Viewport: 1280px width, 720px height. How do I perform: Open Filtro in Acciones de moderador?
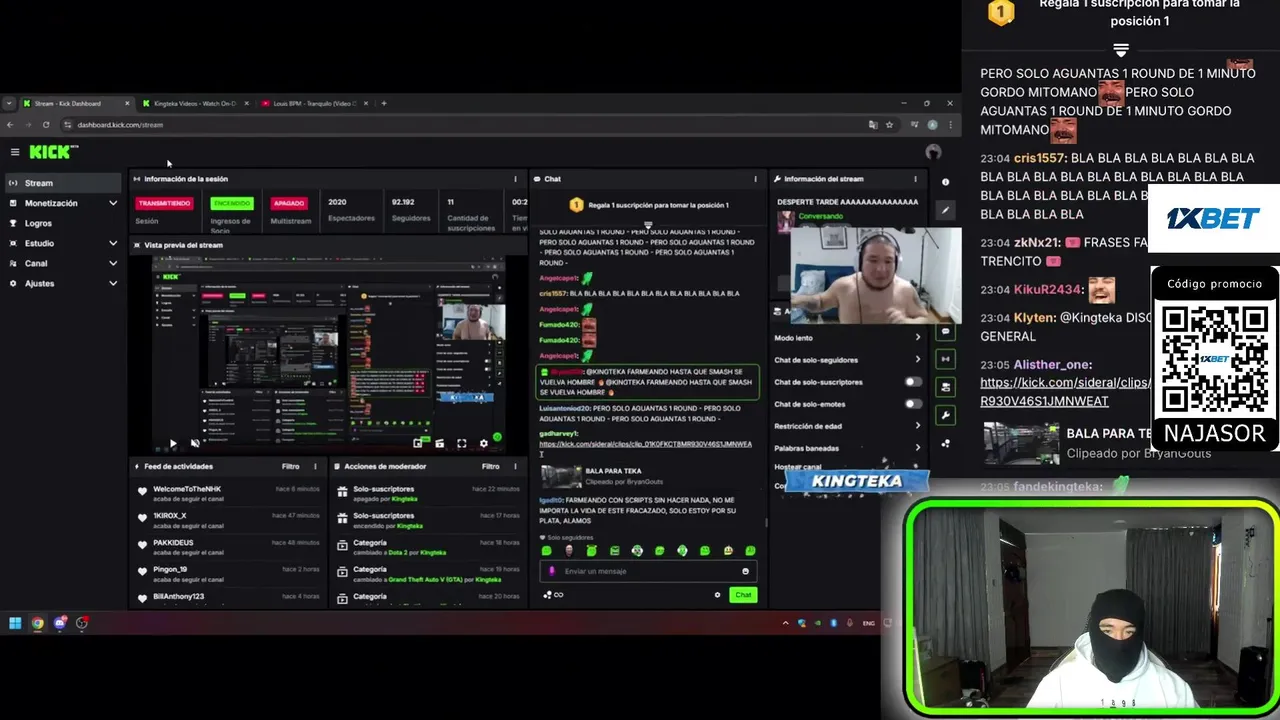[x=491, y=466]
